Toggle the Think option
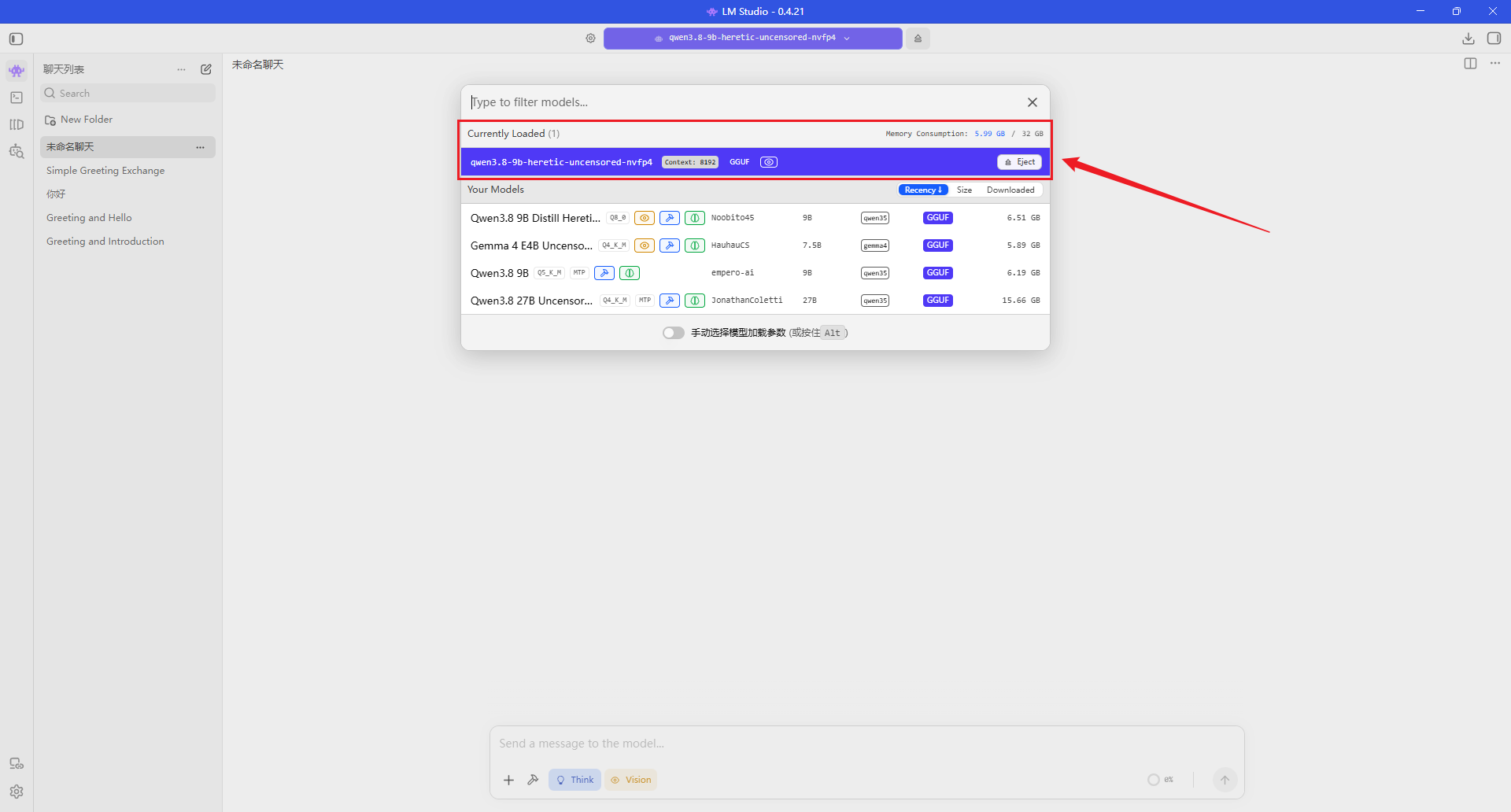The height and width of the screenshot is (812, 1511). point(575,780)
